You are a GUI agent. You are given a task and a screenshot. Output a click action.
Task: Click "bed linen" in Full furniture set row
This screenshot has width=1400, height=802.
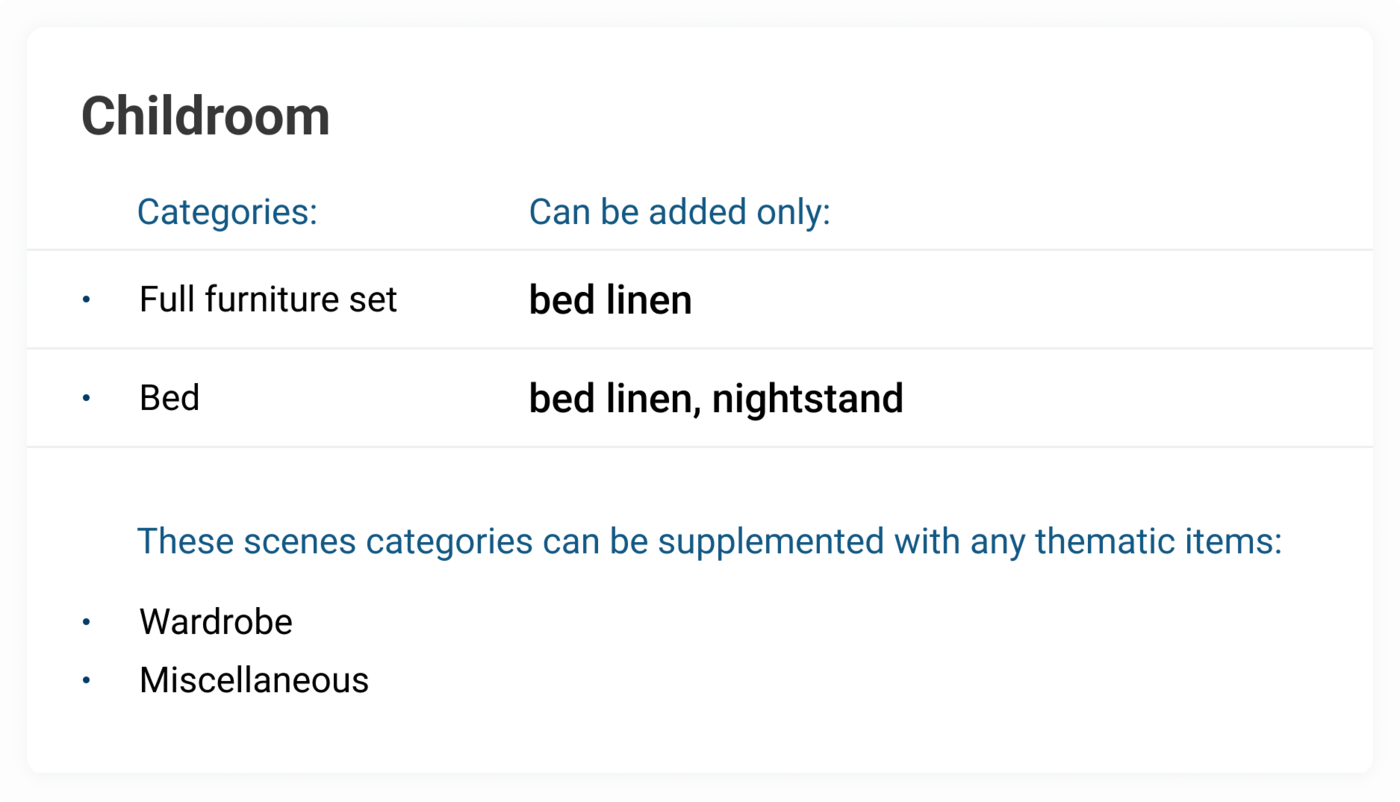(610, 300)
